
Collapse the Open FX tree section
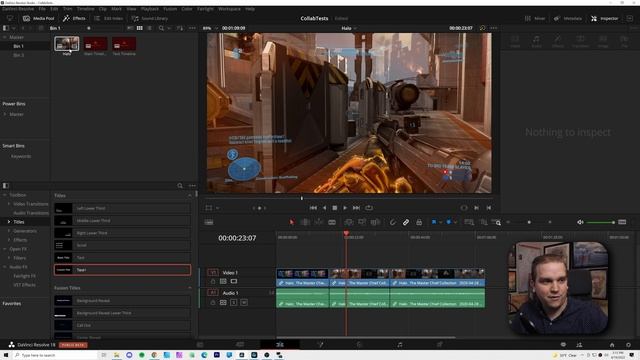pos(5,249)
